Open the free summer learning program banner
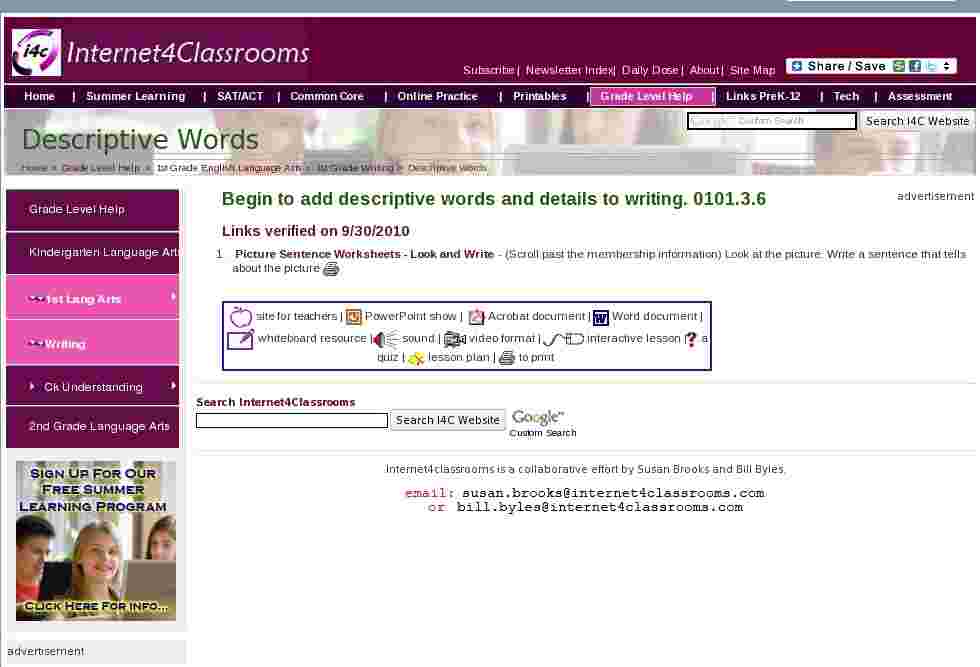This screenshot has height=667, width=980. 96,541
